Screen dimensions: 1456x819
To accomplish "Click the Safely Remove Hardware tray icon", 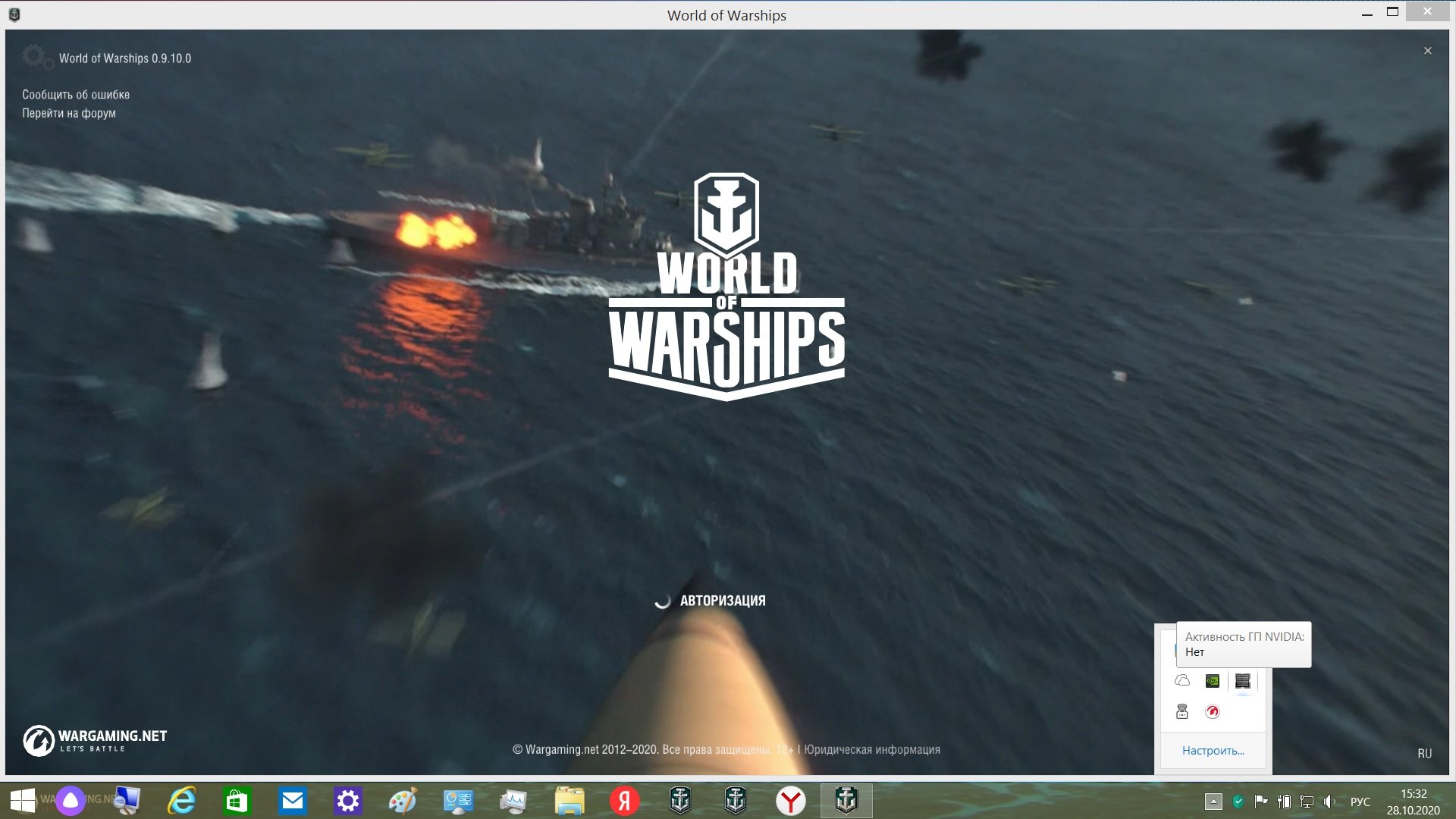I will click(x=1181, y=711).
